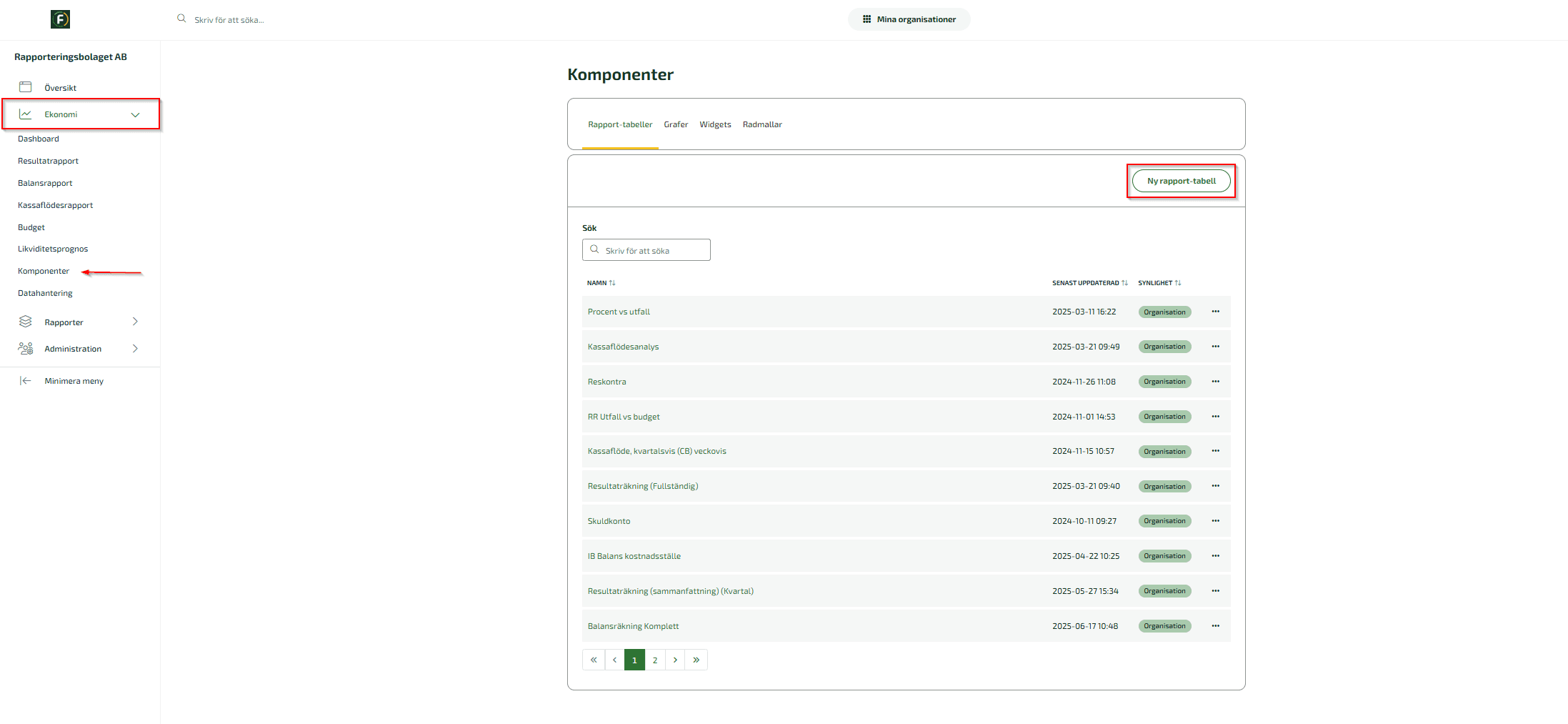Go to the next page of results
This screenshot has width=1568, height=724.
click(675, 660)
